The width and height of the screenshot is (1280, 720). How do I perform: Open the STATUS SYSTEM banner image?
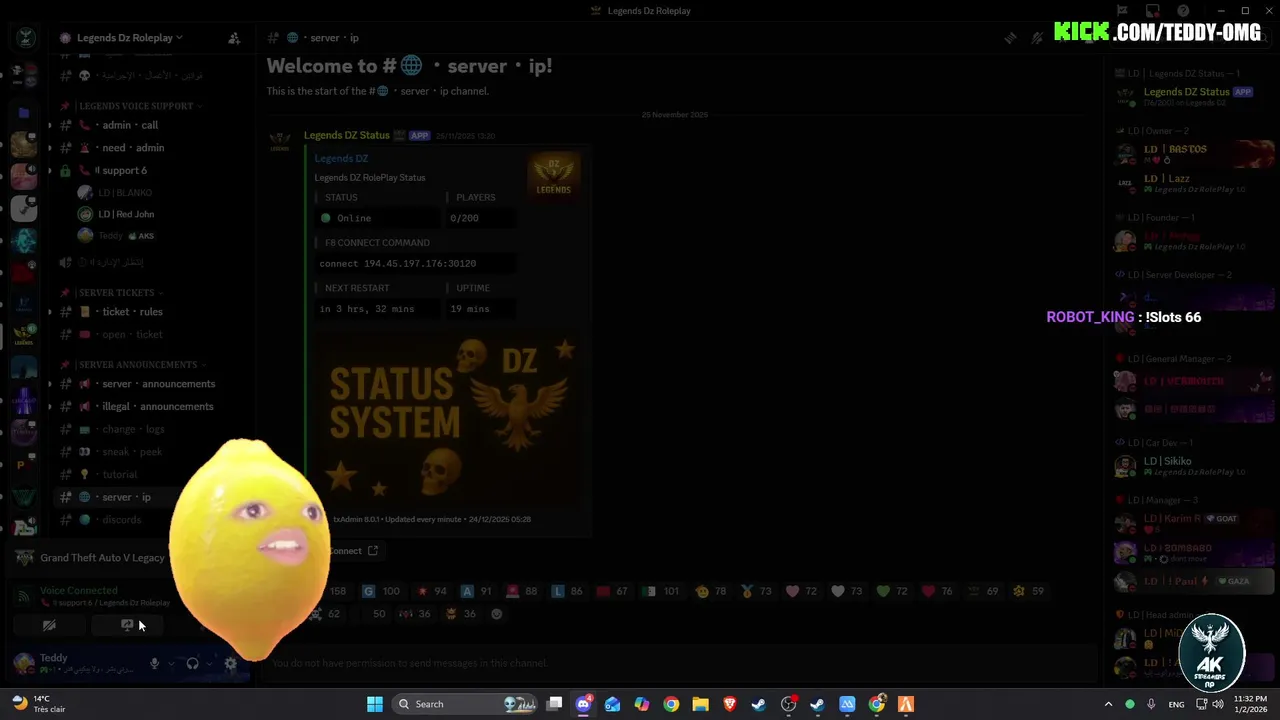(447, 418)
